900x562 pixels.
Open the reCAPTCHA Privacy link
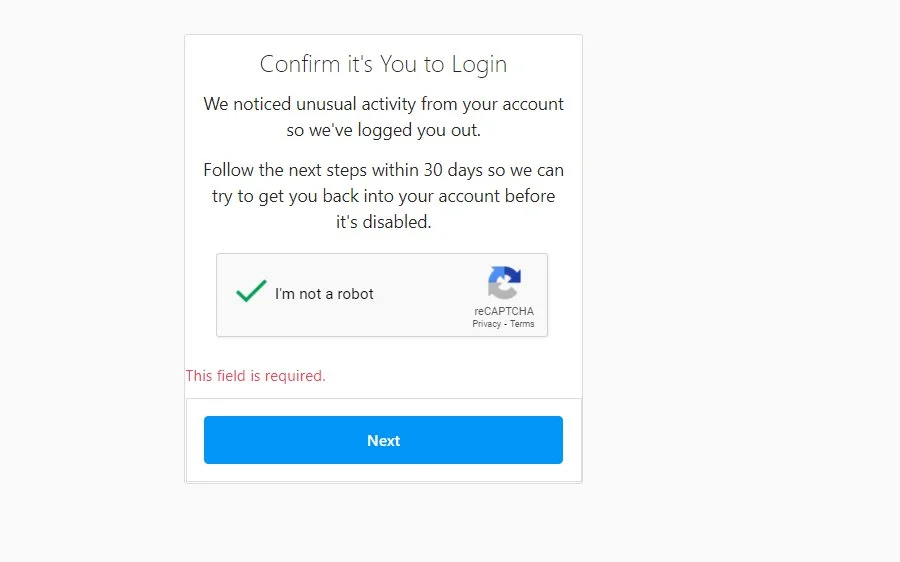pyautogui.click(x=487, y=324)
